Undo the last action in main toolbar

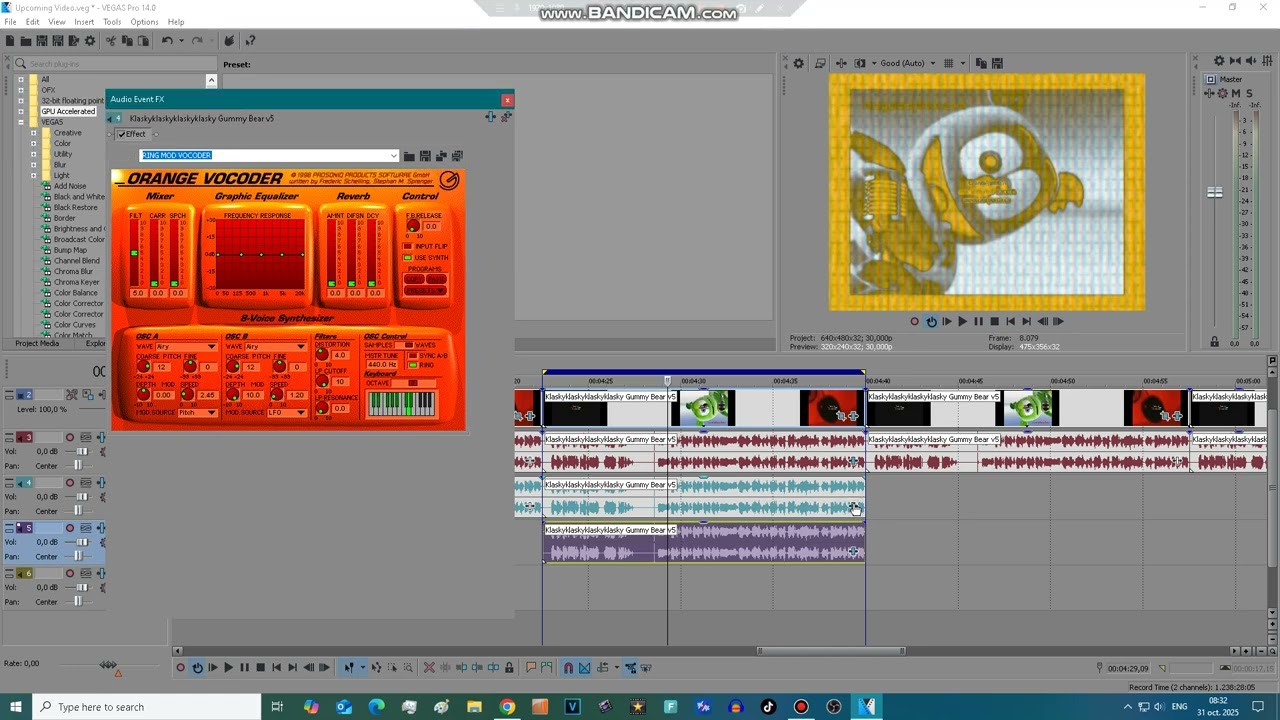(x=167, y=41)
